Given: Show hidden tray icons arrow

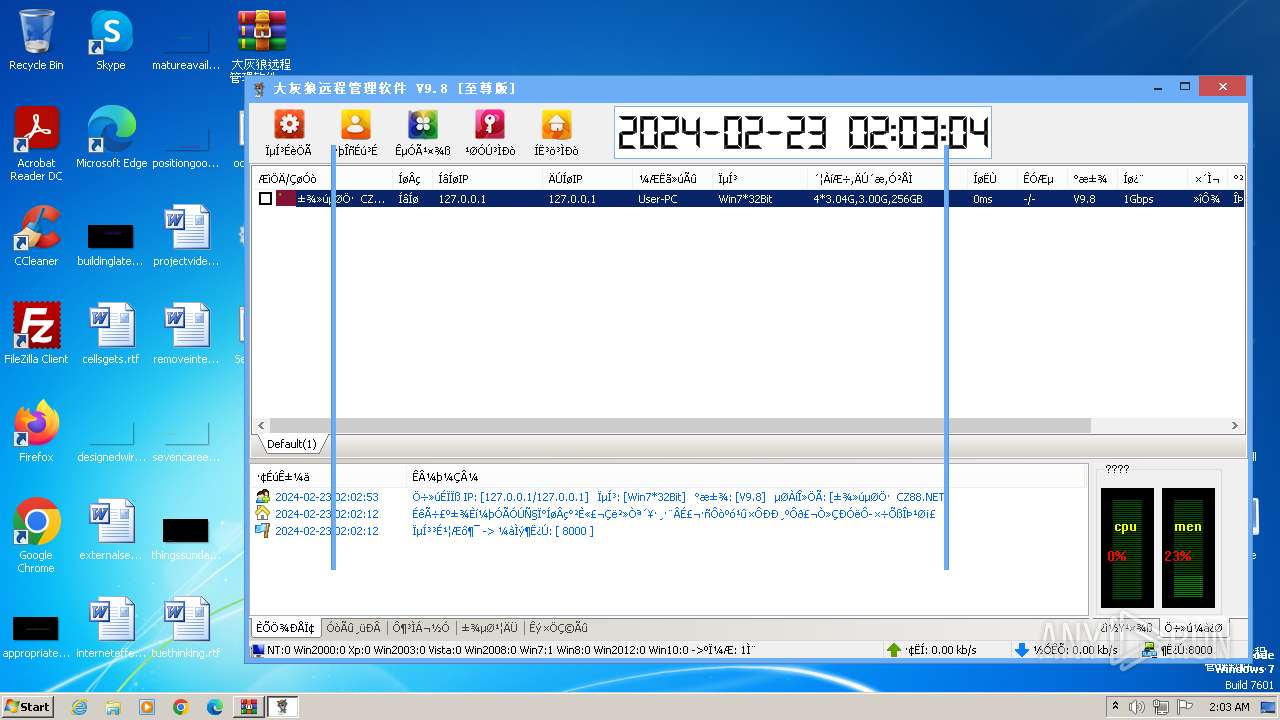Looking at the screenshot, I should [x=1115, y=707].
